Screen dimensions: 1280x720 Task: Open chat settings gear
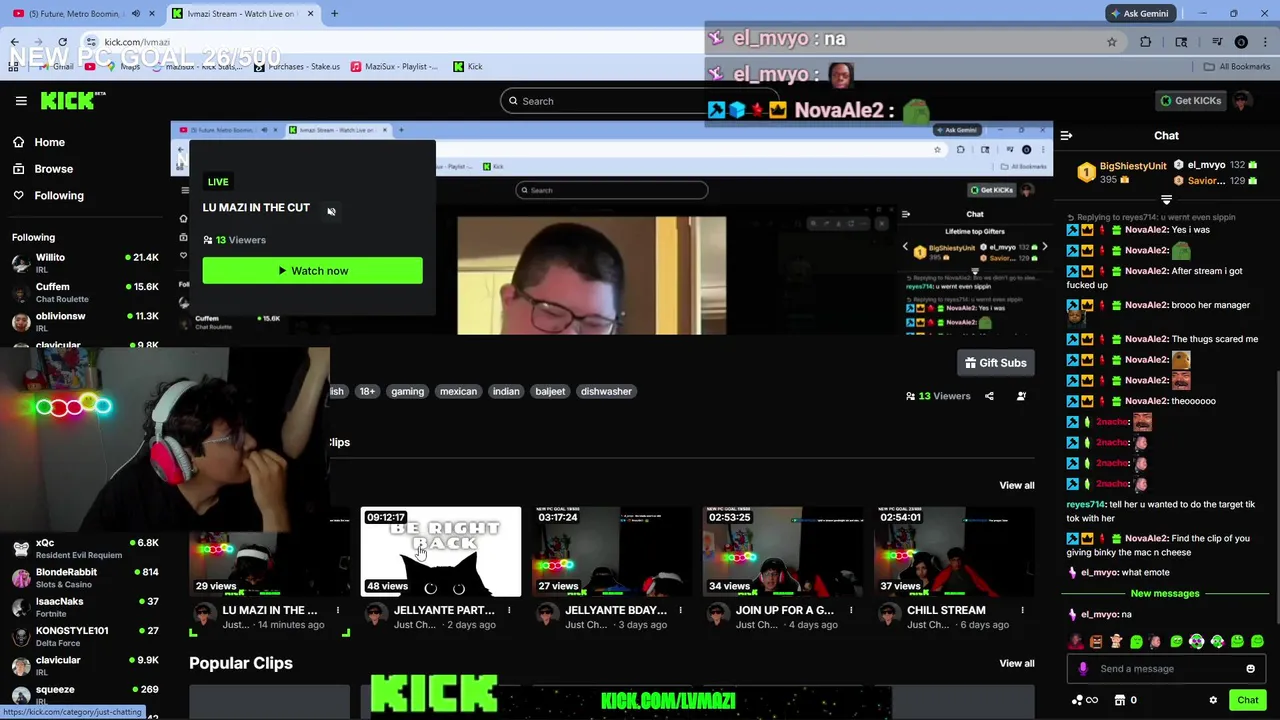pos(1213,700)
